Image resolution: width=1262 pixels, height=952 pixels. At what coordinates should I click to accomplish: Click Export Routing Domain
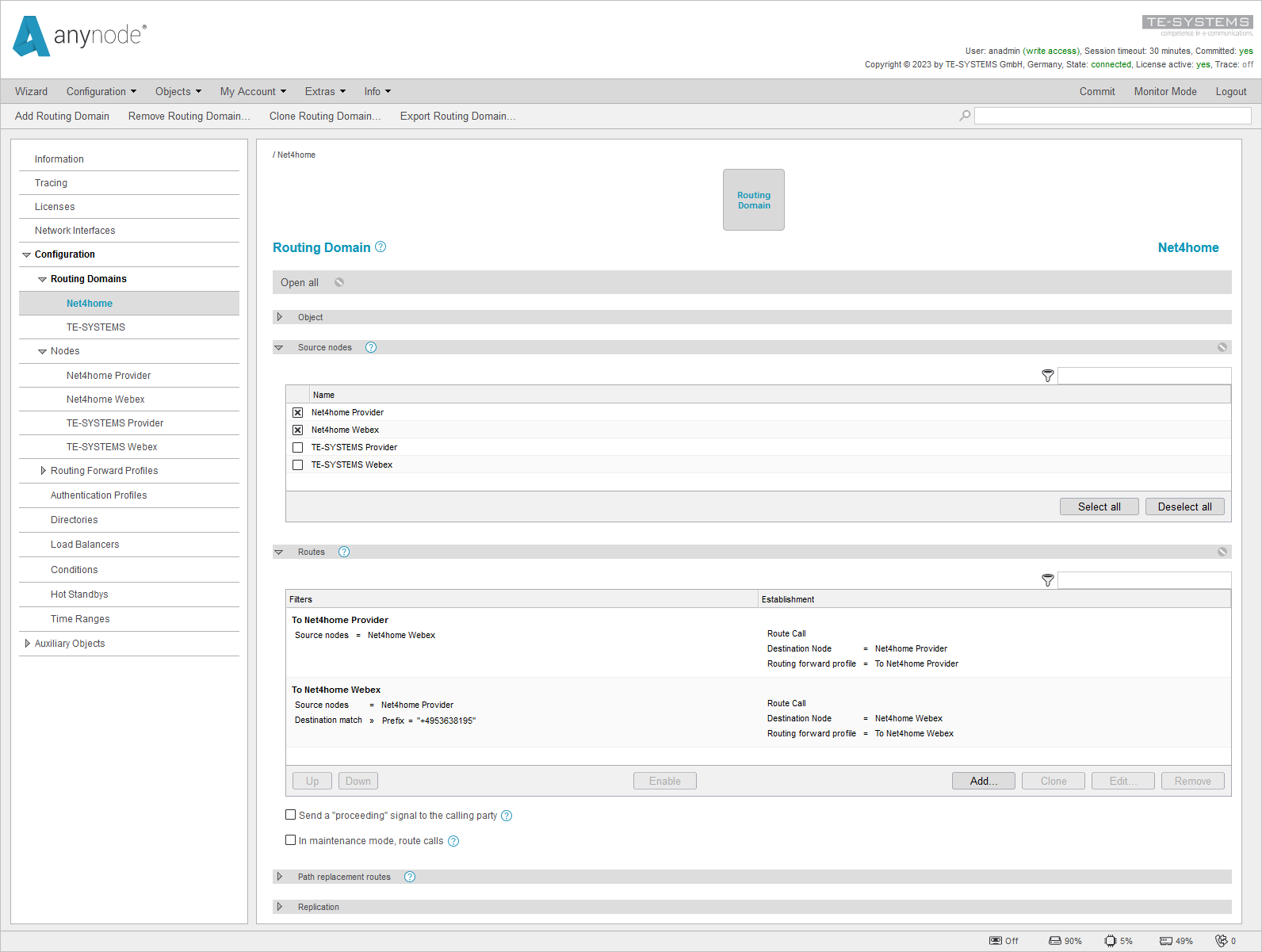click(x=458, y=116)
